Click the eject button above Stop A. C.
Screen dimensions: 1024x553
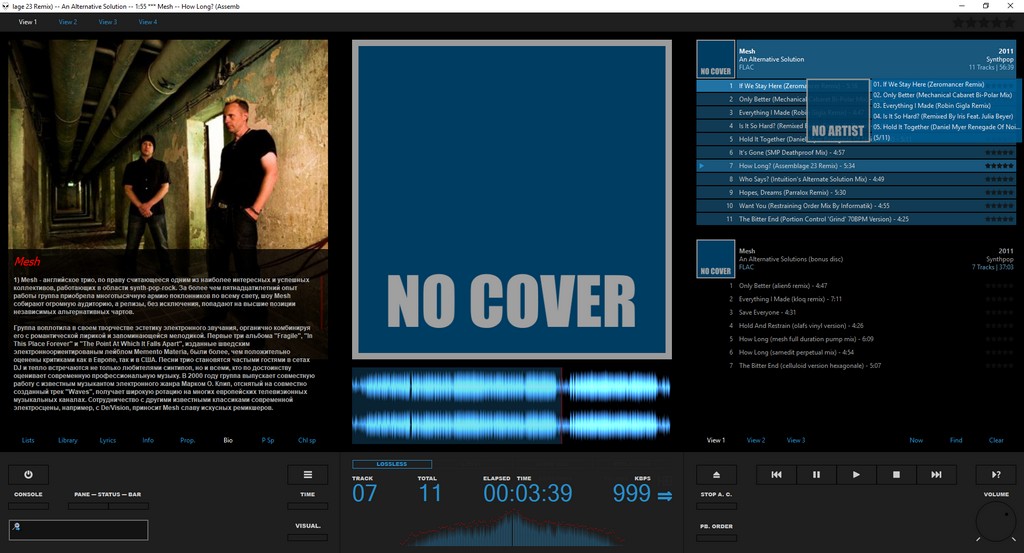click(716, 475)
